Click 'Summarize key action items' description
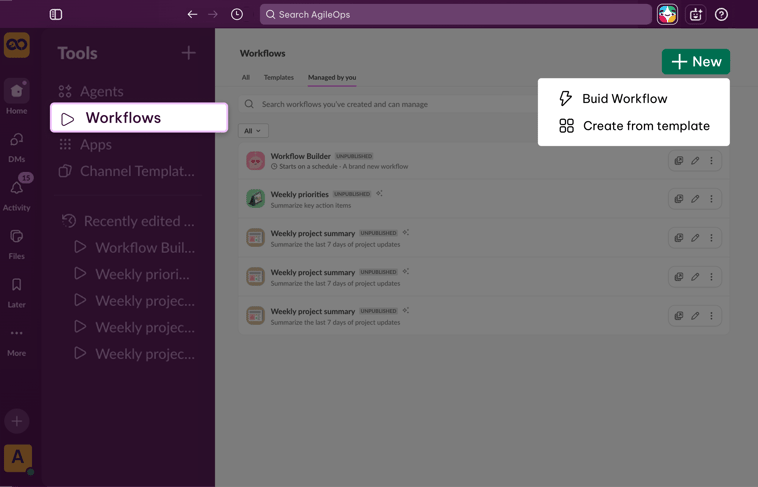The height and width of the screenshot is (487, 758). pos(311,206)
